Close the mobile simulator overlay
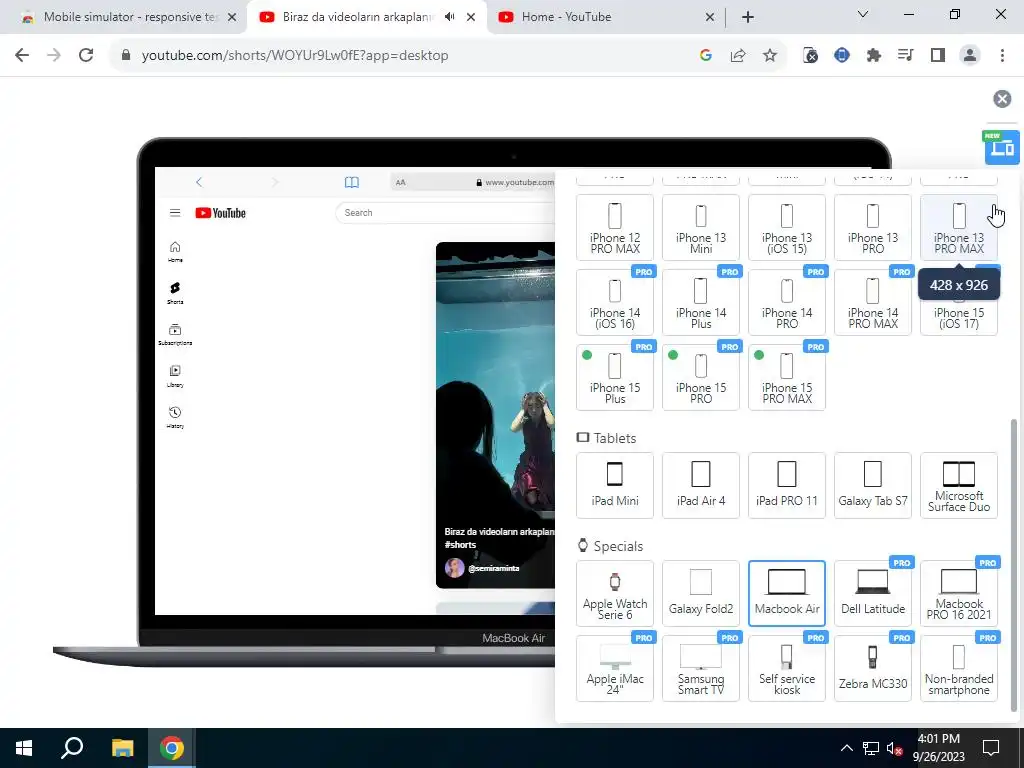The height and width of the screenshot is (768, 1024). coord(1002,99)
